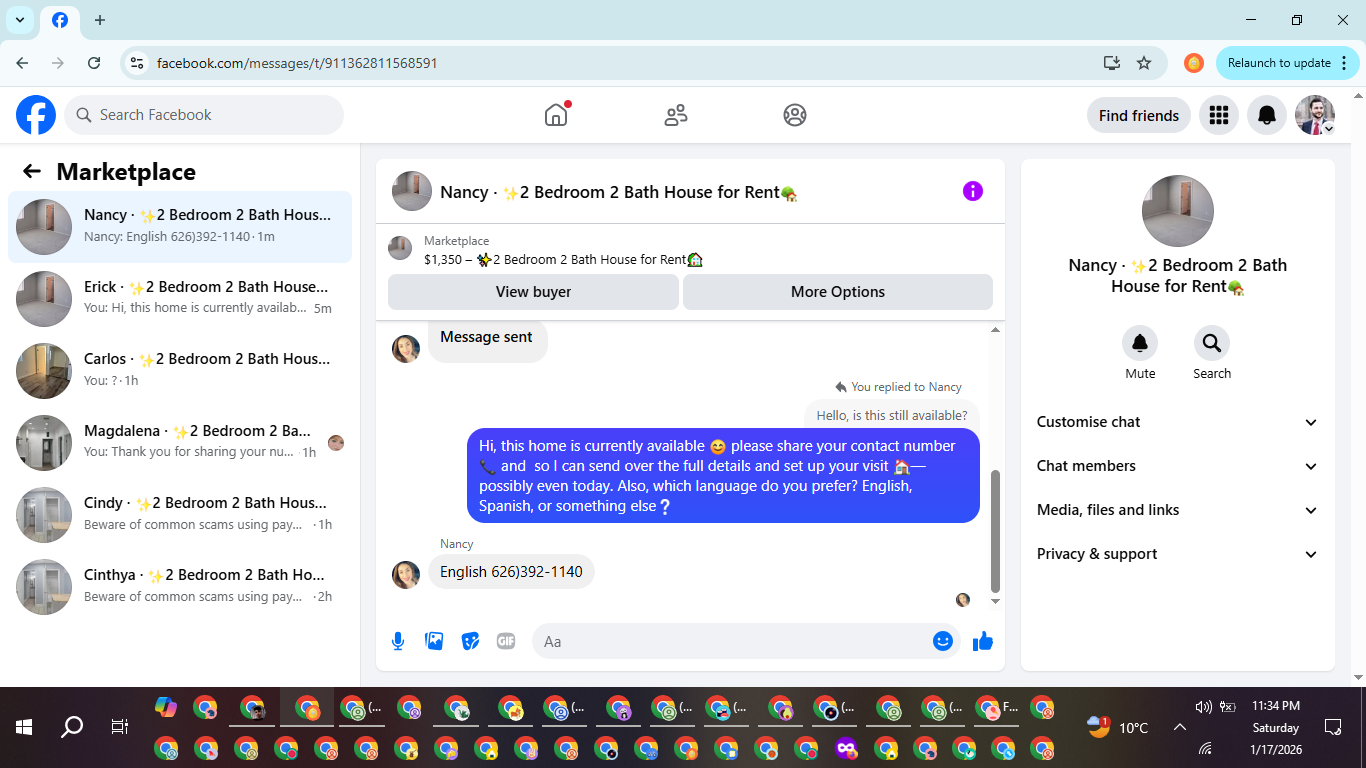
Task: Expand Privacy & support section
Action: tap(1178, 554)
